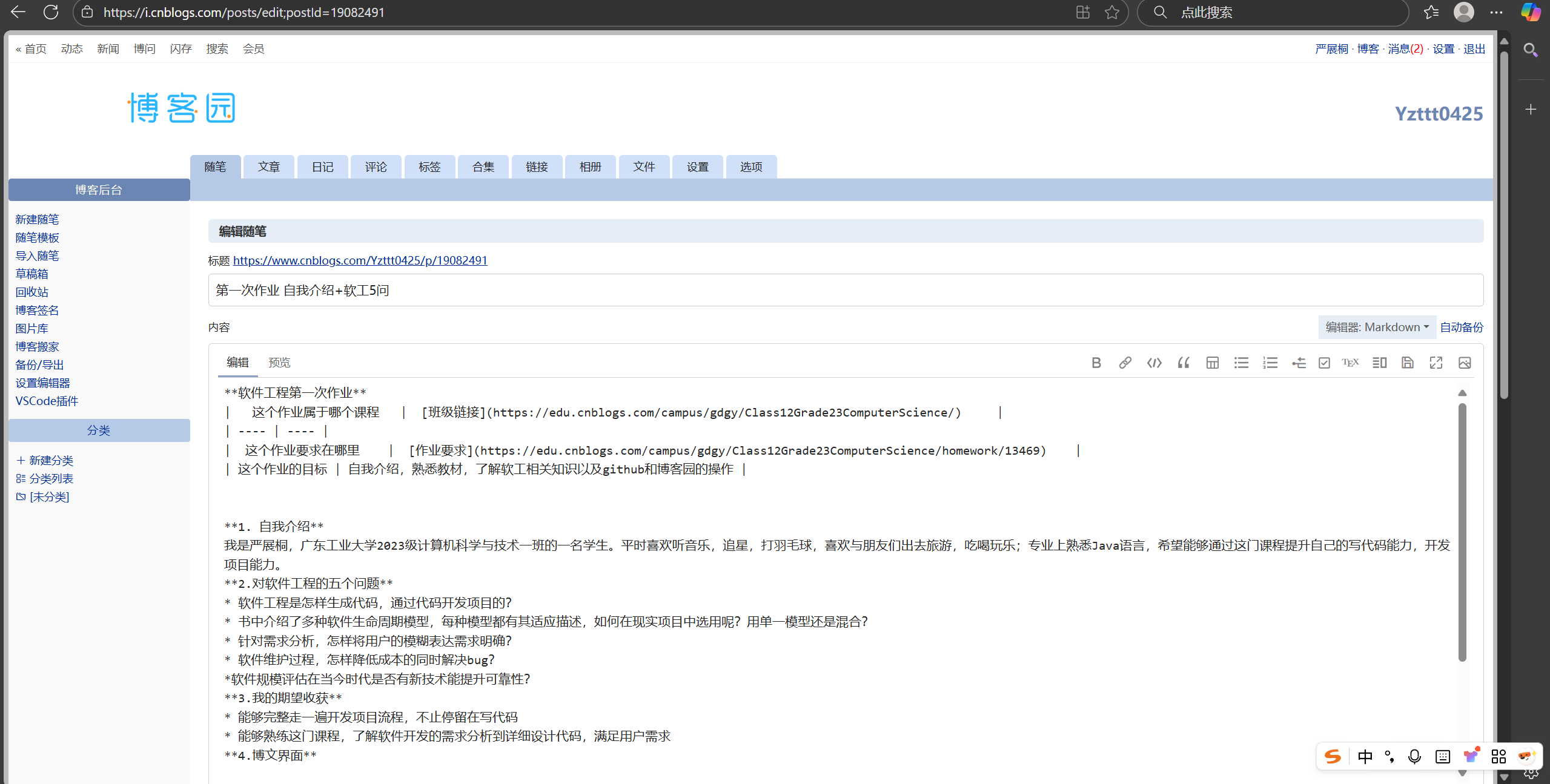The width and height of the screenshot is (1550, 784).
Task: Click the 草稿箱 sidebar link
Action: (31, 274)
